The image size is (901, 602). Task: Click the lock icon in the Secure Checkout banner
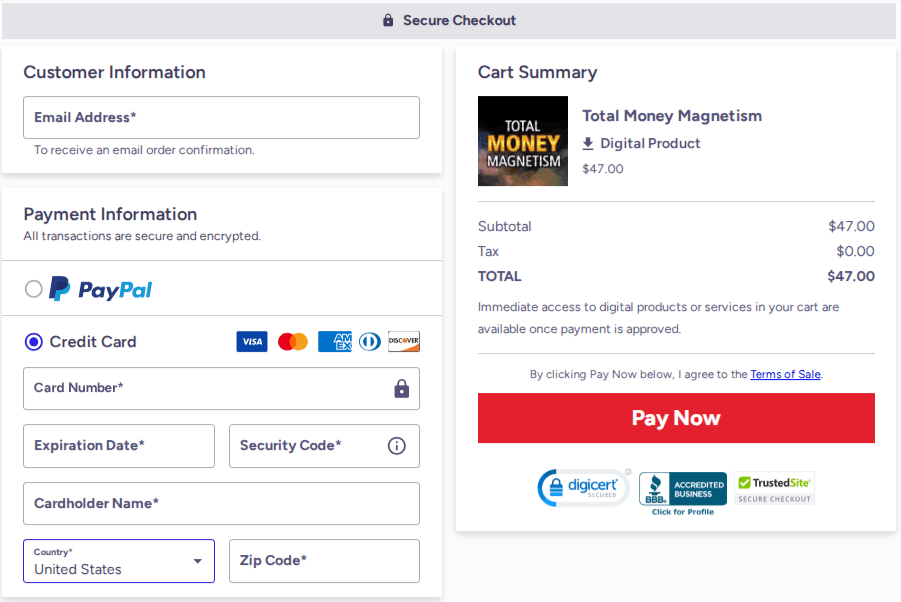click(x=389, y=20)
